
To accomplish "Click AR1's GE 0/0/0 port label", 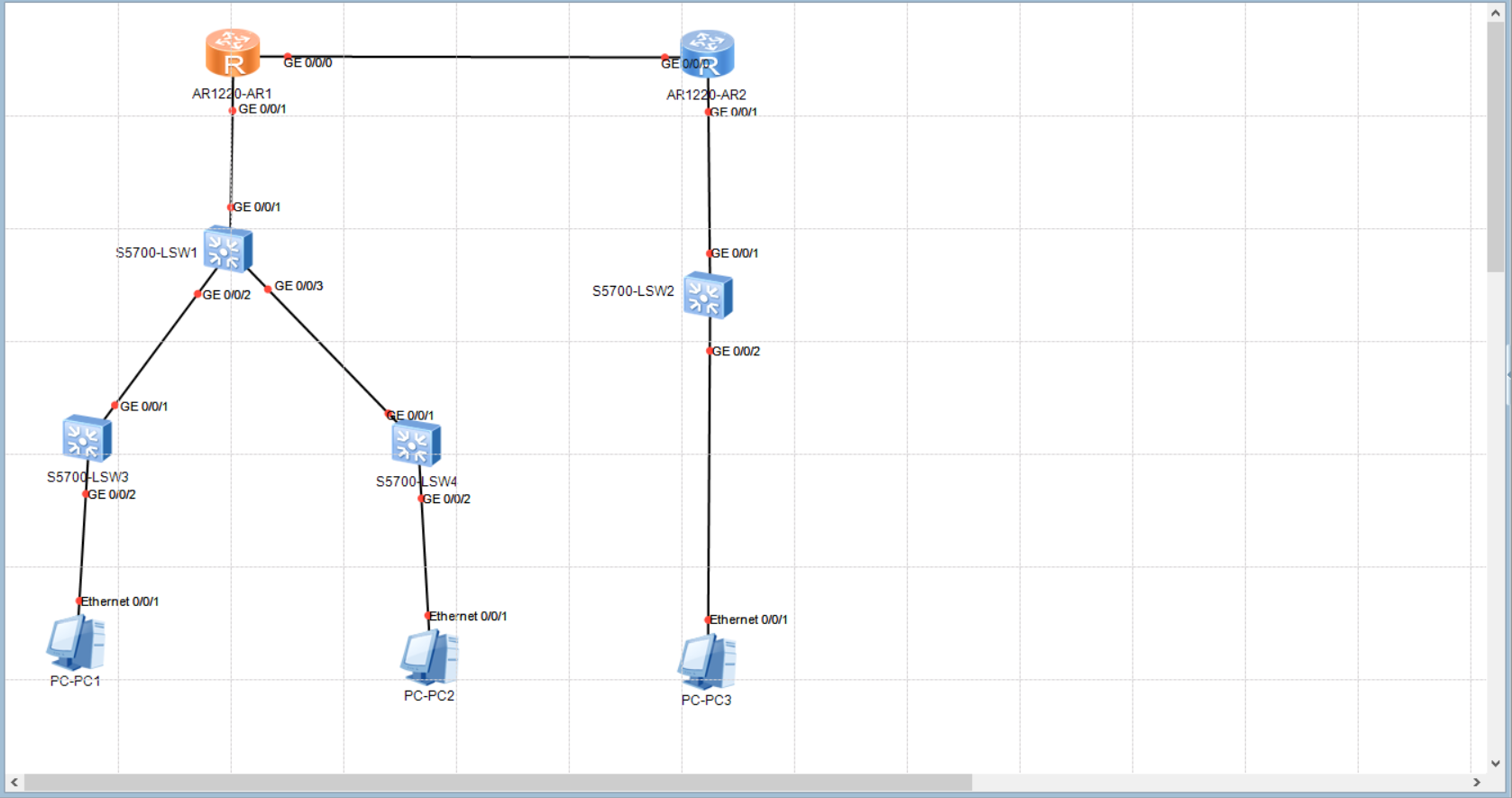I will 307,62.
